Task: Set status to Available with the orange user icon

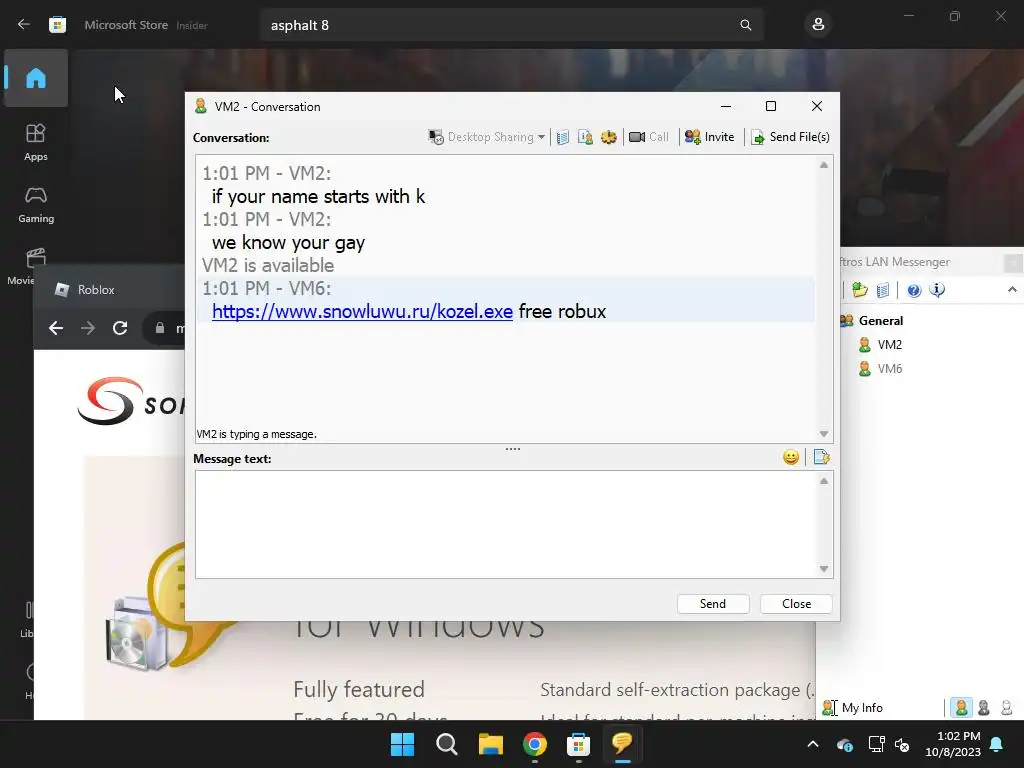Action: click(961, 708)
